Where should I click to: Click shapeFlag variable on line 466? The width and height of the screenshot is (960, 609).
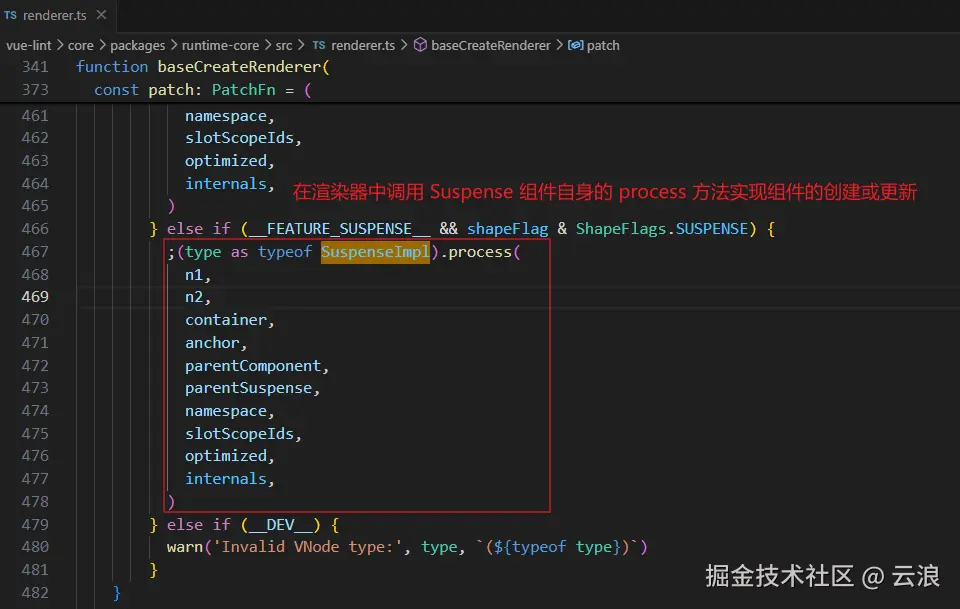click(508, 229)
